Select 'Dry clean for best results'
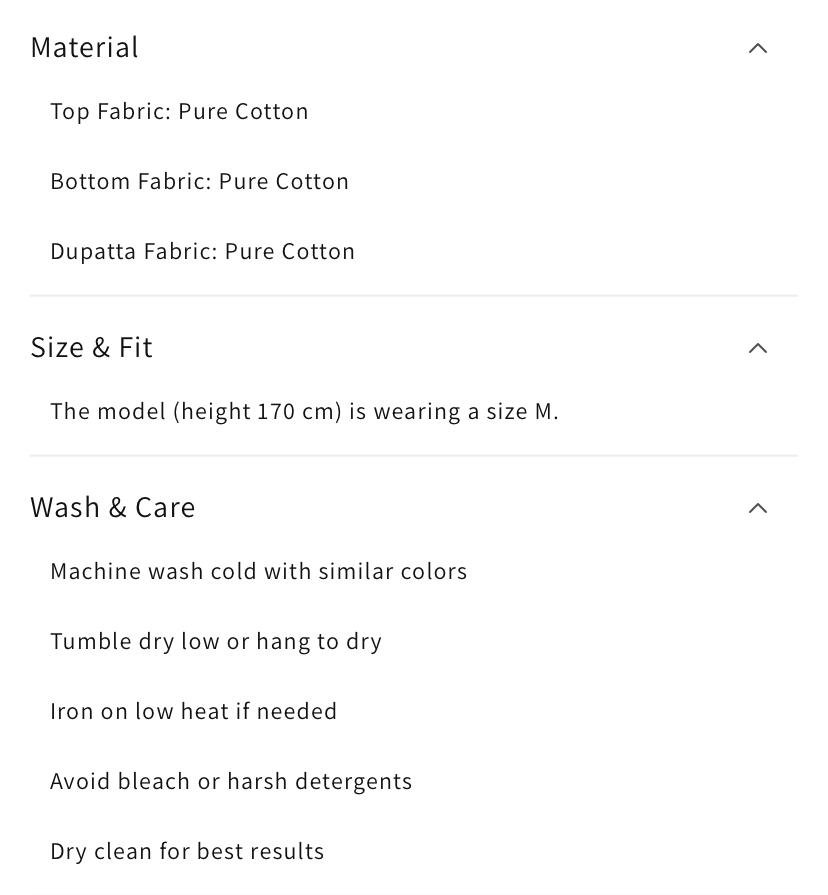This screenshot has width=828, height=895. tap(187, 851)
